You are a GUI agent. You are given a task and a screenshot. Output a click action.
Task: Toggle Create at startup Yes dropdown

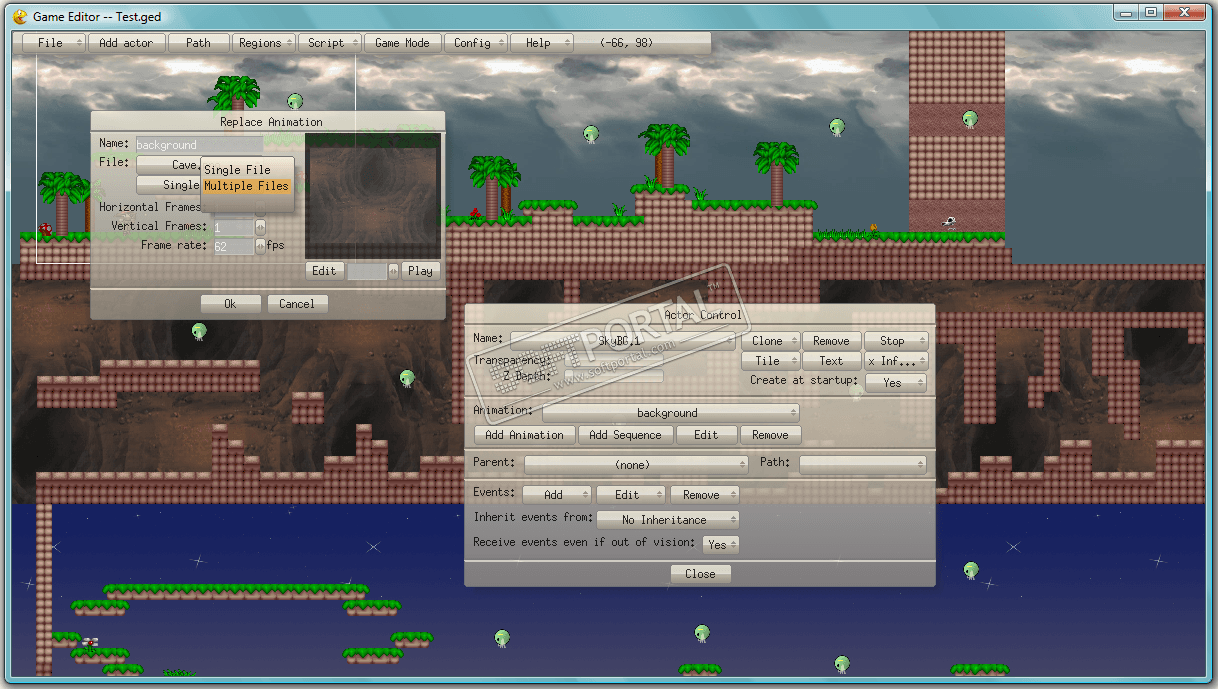click(x=897, y=383)
